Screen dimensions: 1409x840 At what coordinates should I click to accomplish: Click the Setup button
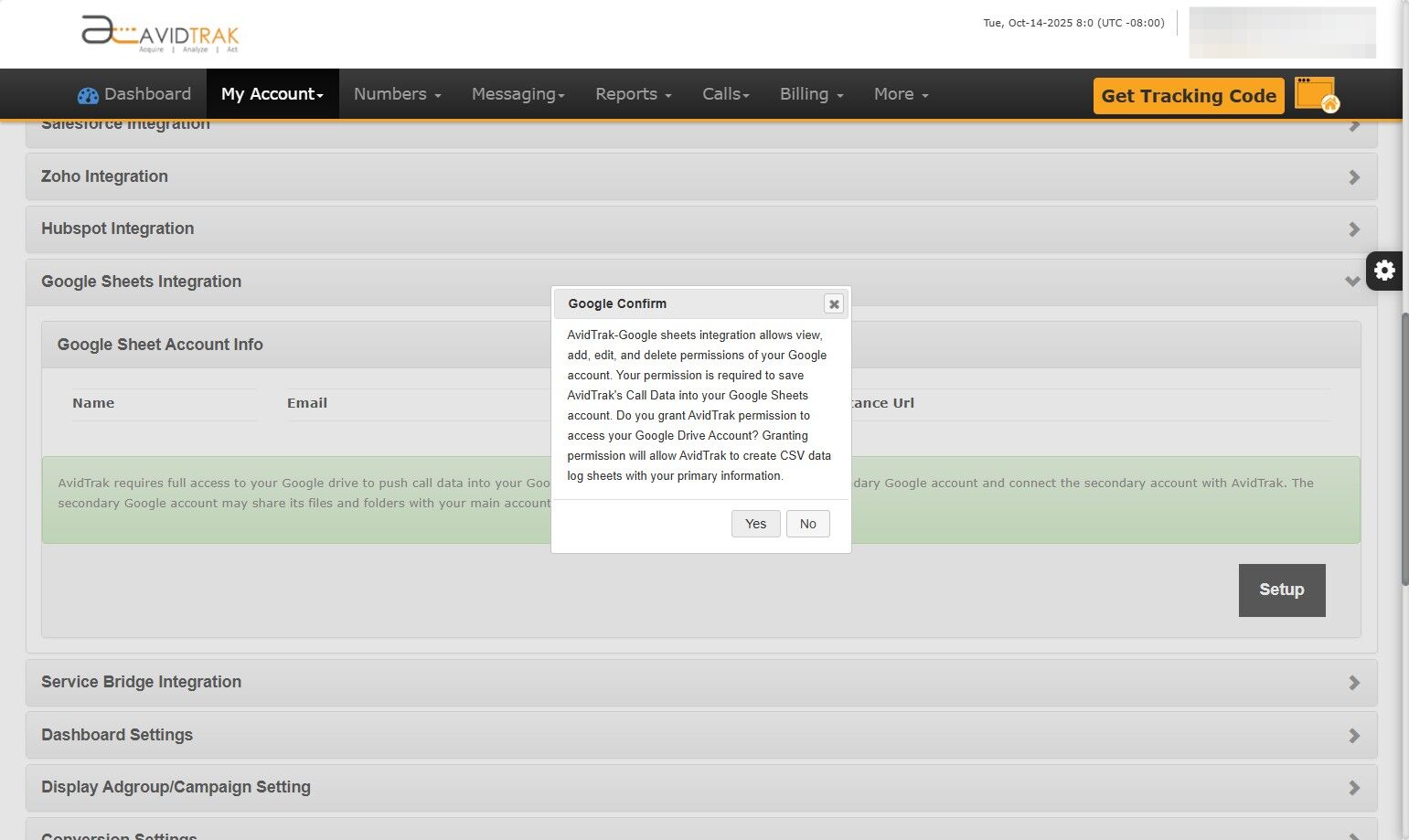tap(1282, 590)
